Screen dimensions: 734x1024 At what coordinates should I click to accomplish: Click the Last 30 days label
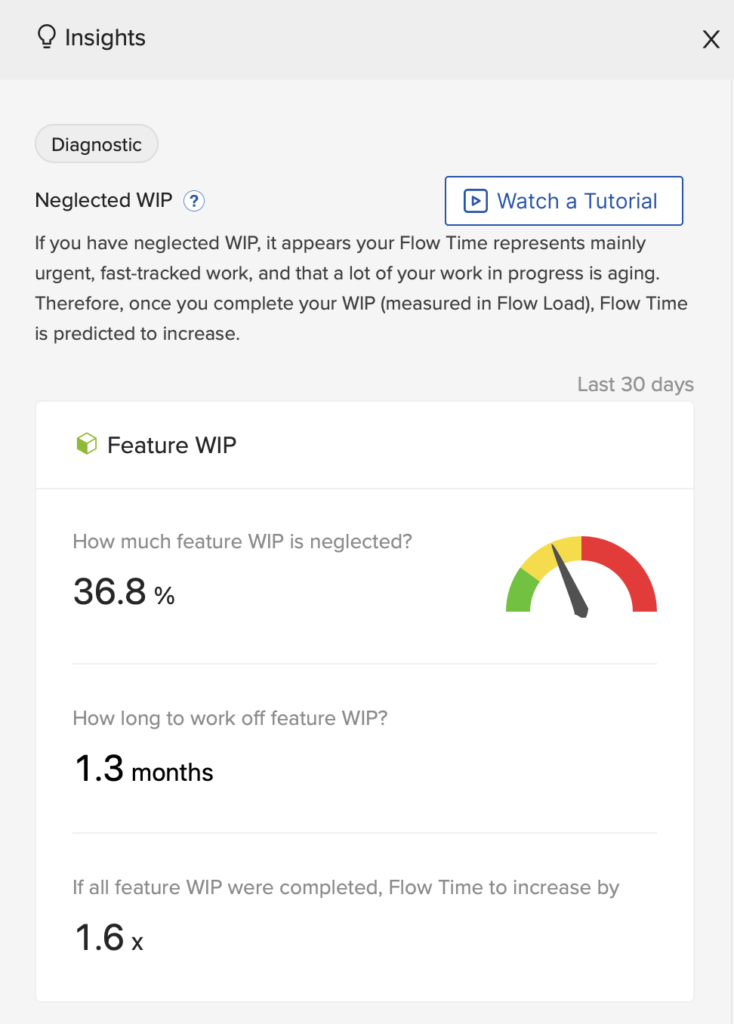[x=635, y=384]
